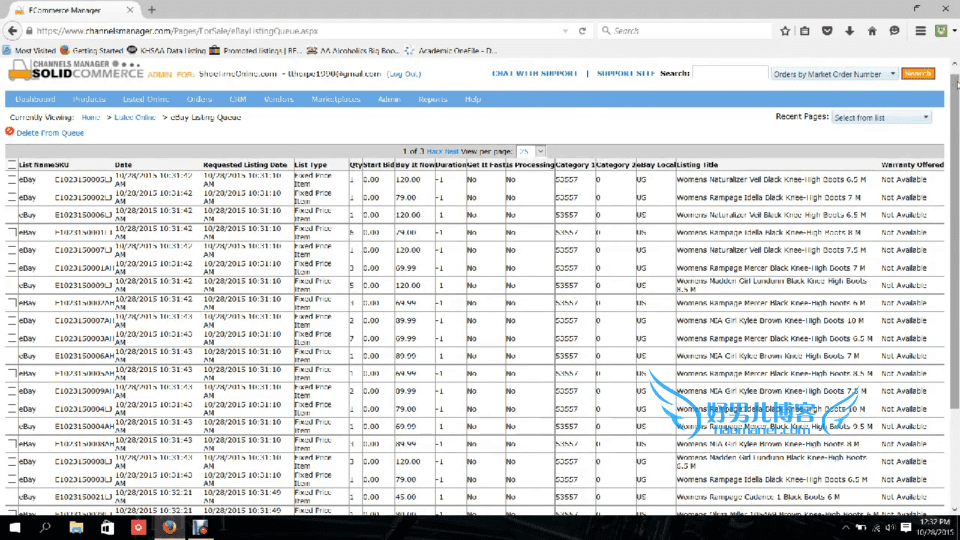This screenshot has width=960, height=540.
Task: Open the Vendors menu
Action: (x=279, y=99)
